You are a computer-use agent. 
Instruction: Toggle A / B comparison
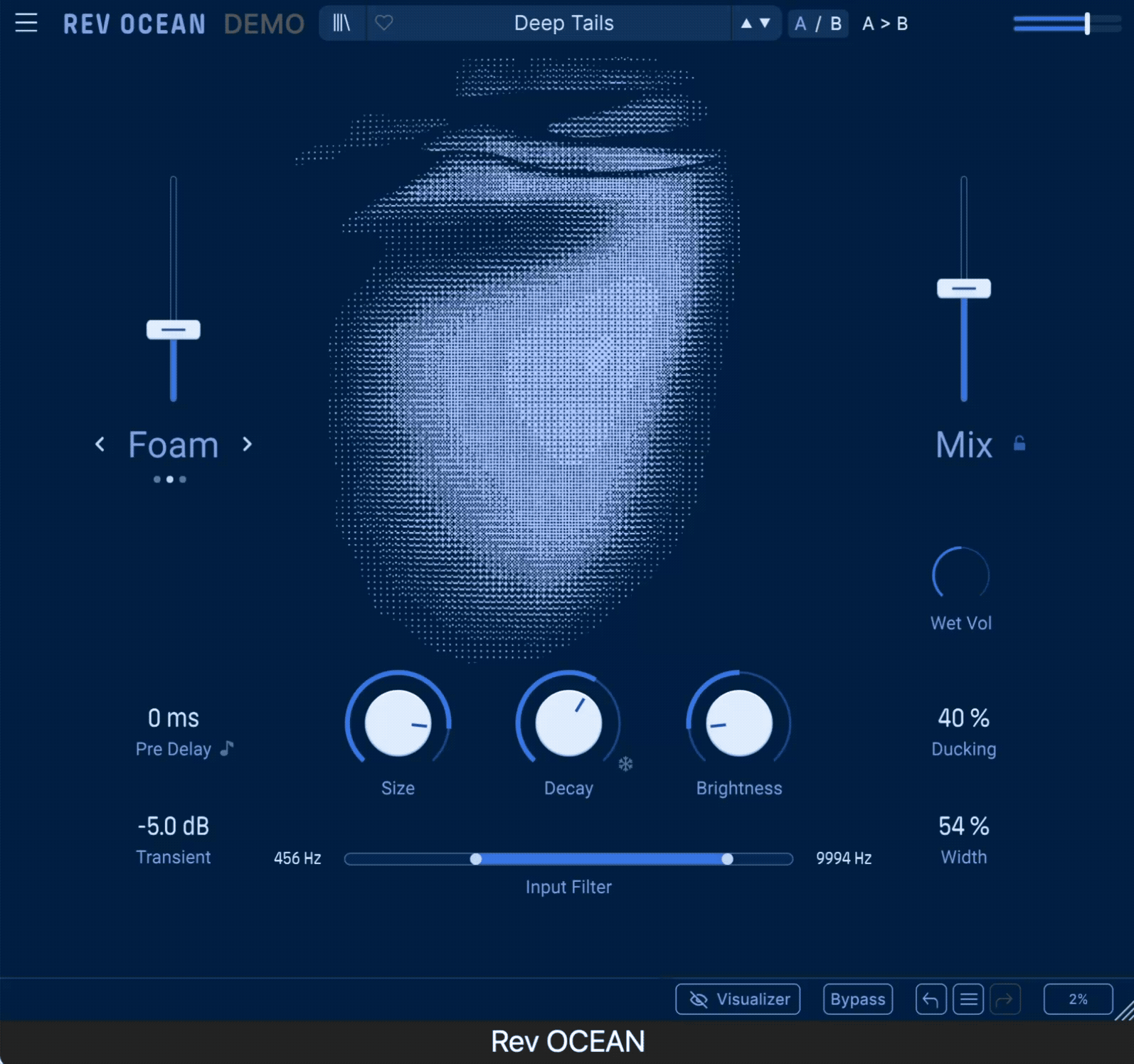pyautogui.click(x=818, y=23)
